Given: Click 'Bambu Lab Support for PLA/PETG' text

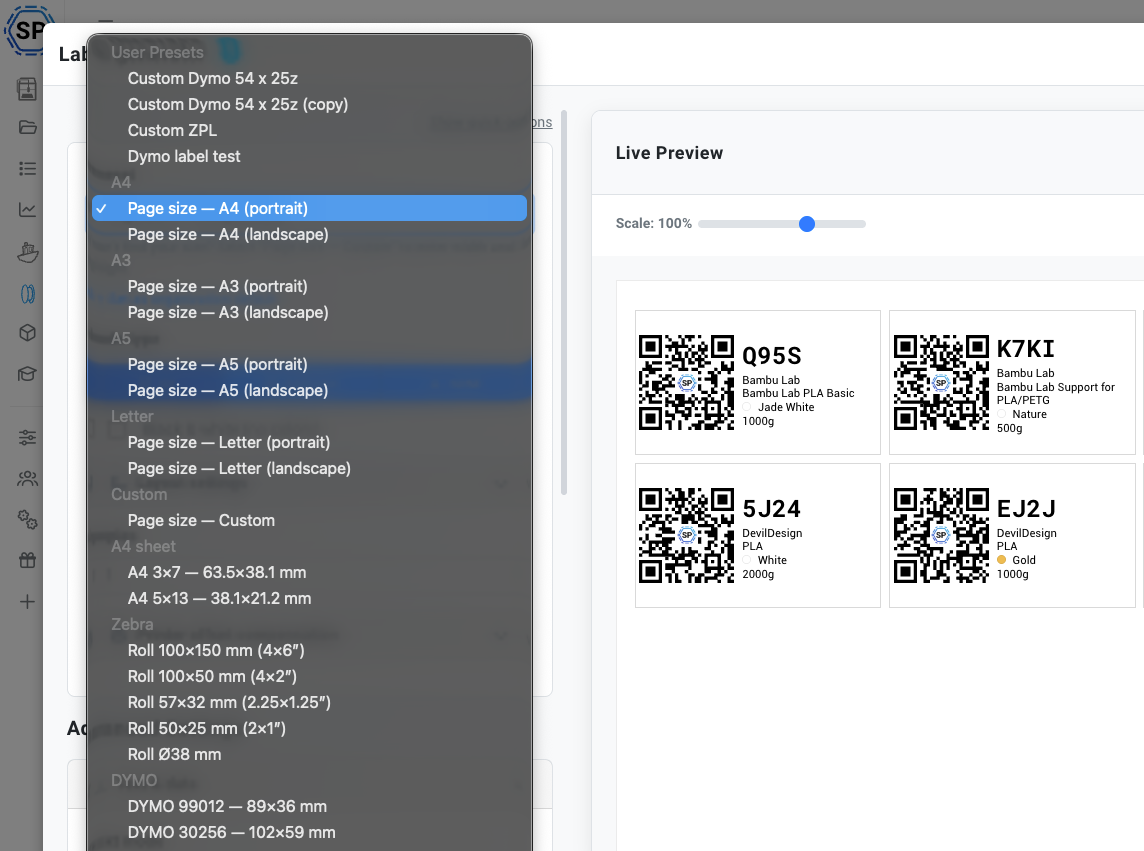Looking at the screenshot, I should pos(1056,393).
